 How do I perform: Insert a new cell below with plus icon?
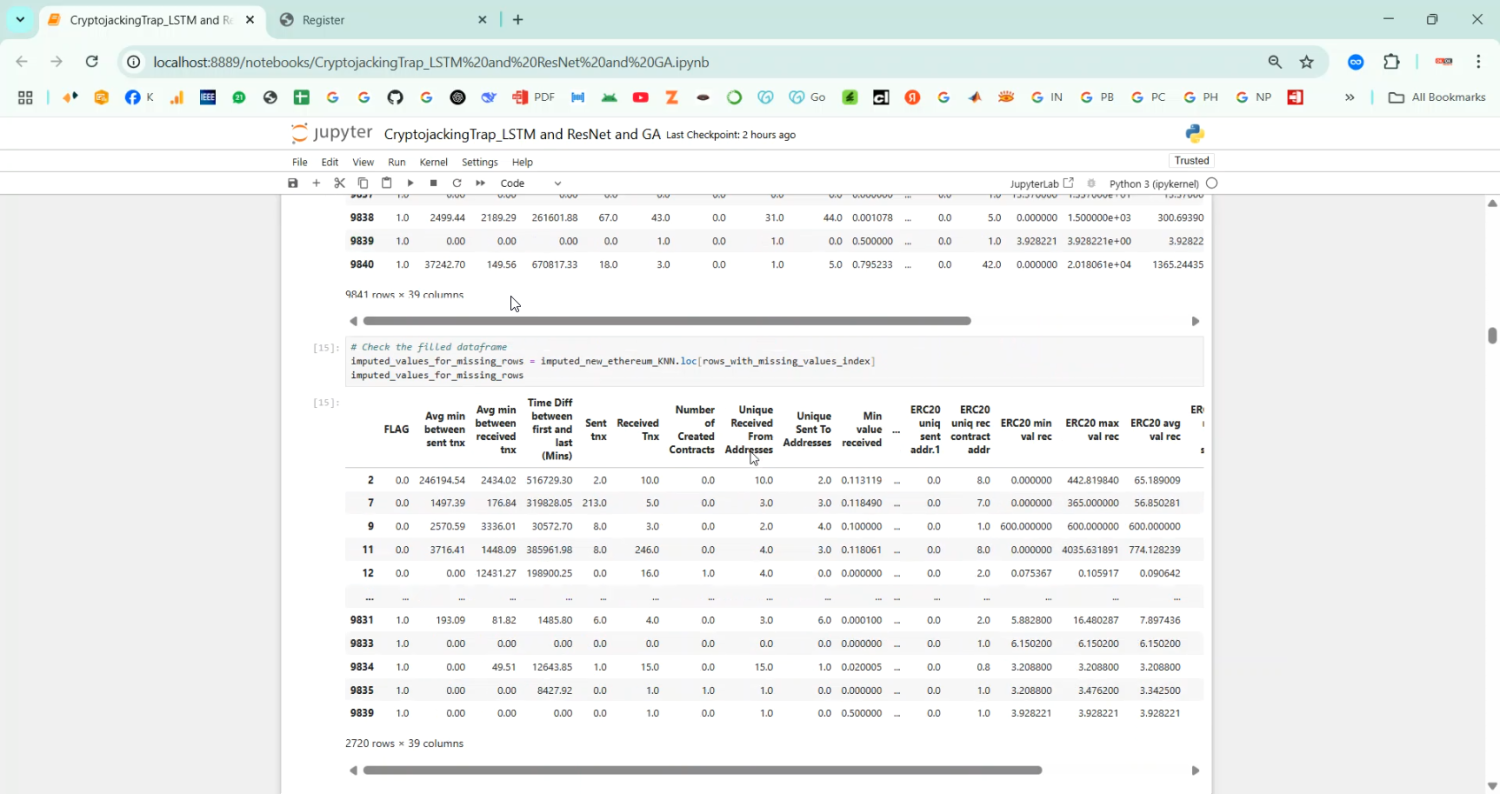(316, 183)
